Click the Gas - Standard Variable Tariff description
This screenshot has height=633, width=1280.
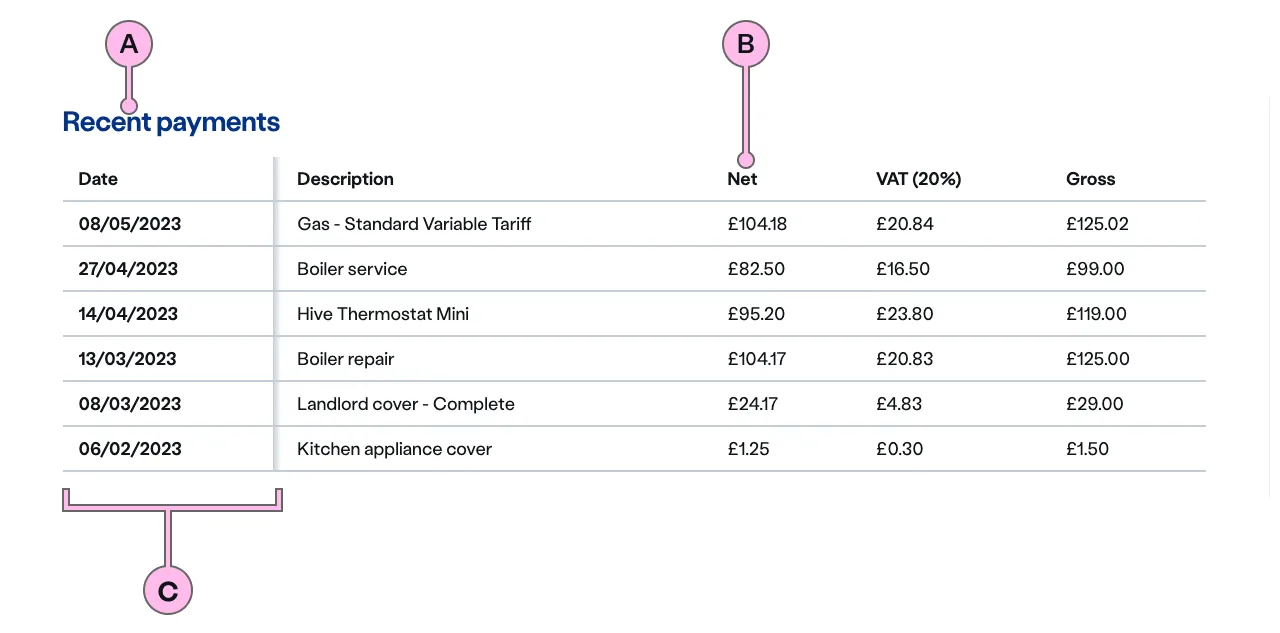(414, 224)
